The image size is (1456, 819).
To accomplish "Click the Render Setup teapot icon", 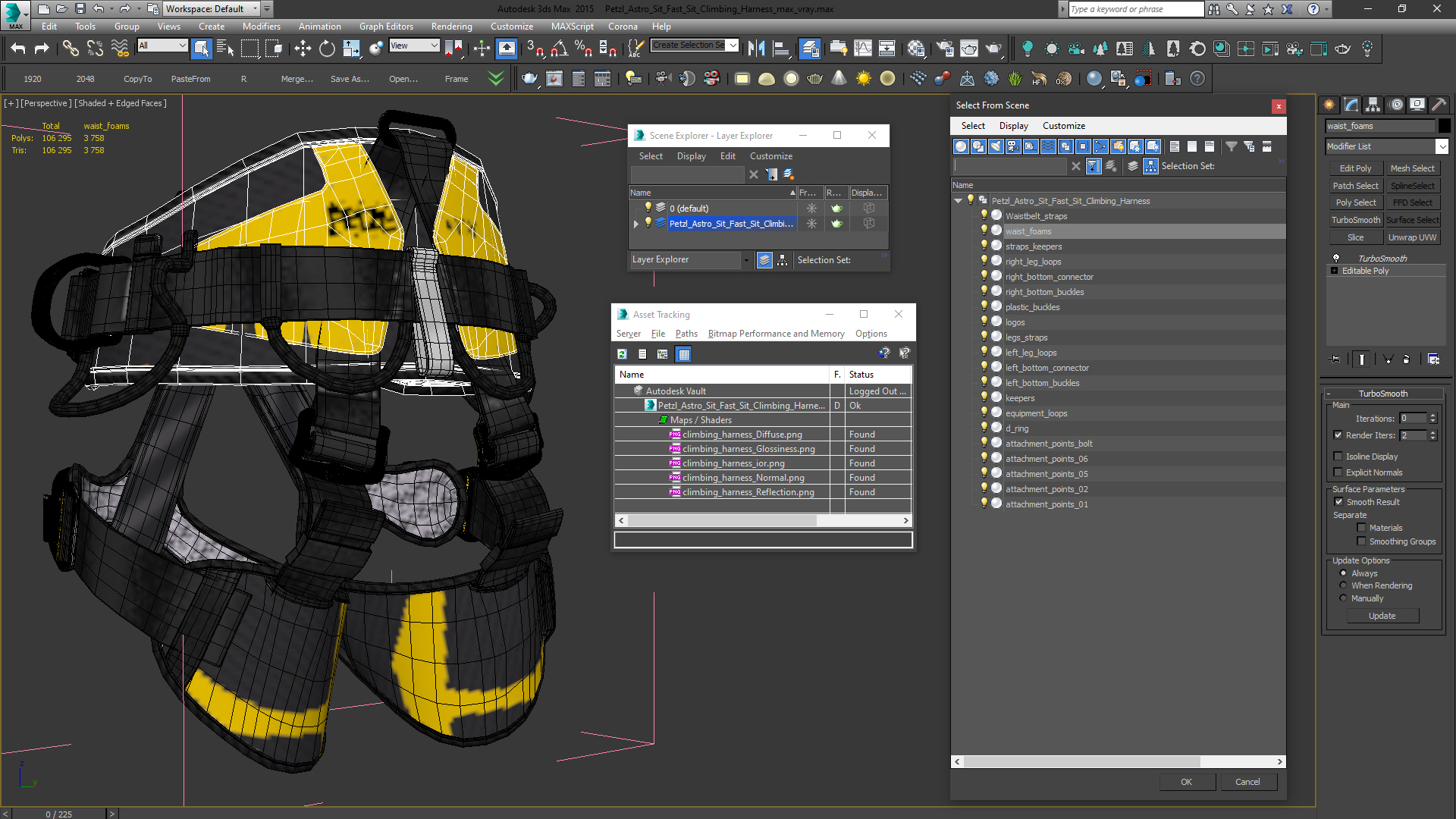I will click(944, 49).
